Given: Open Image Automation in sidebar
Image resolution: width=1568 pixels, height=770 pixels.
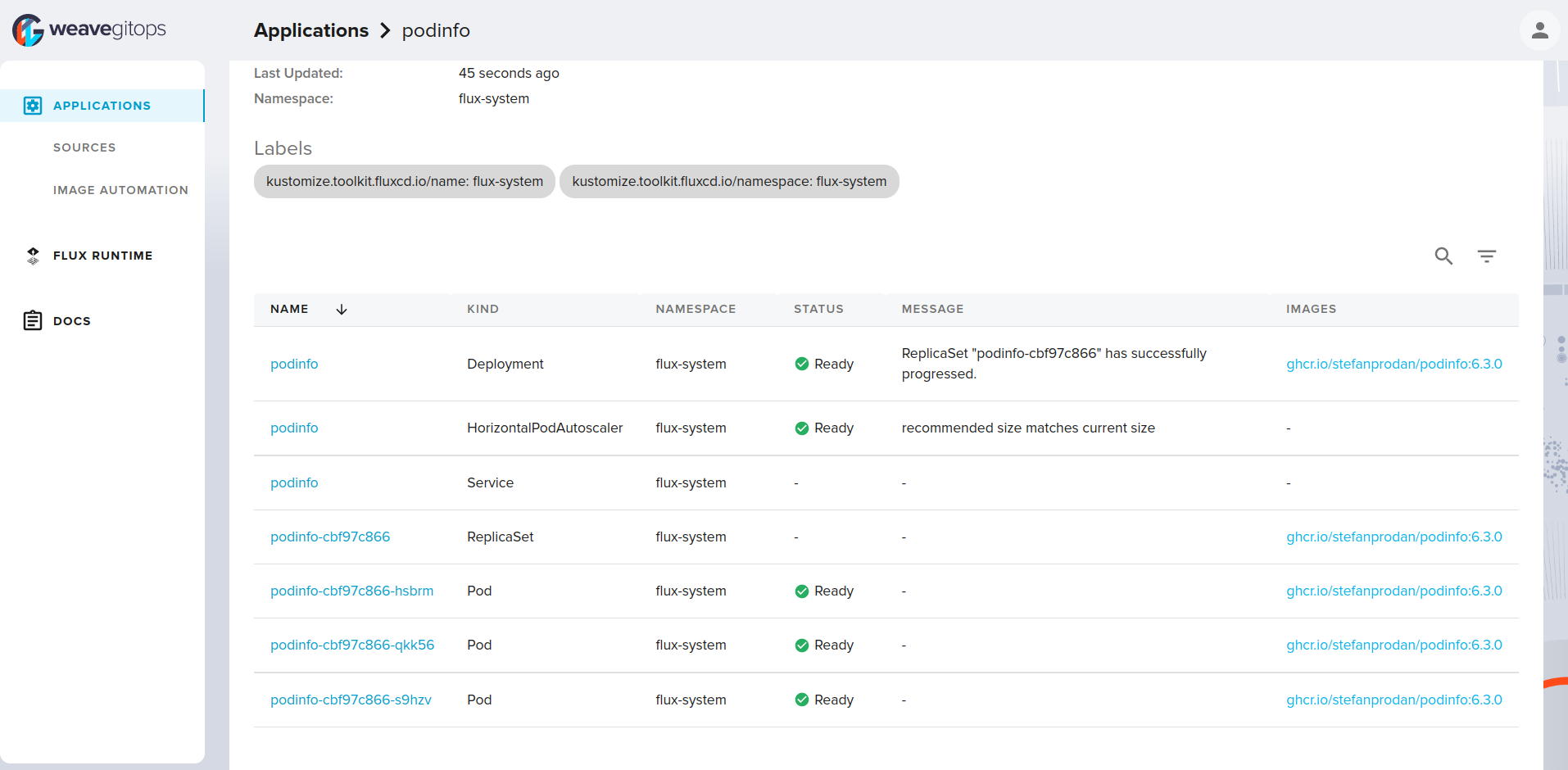Looking at the screenshot, I should 120,190.
